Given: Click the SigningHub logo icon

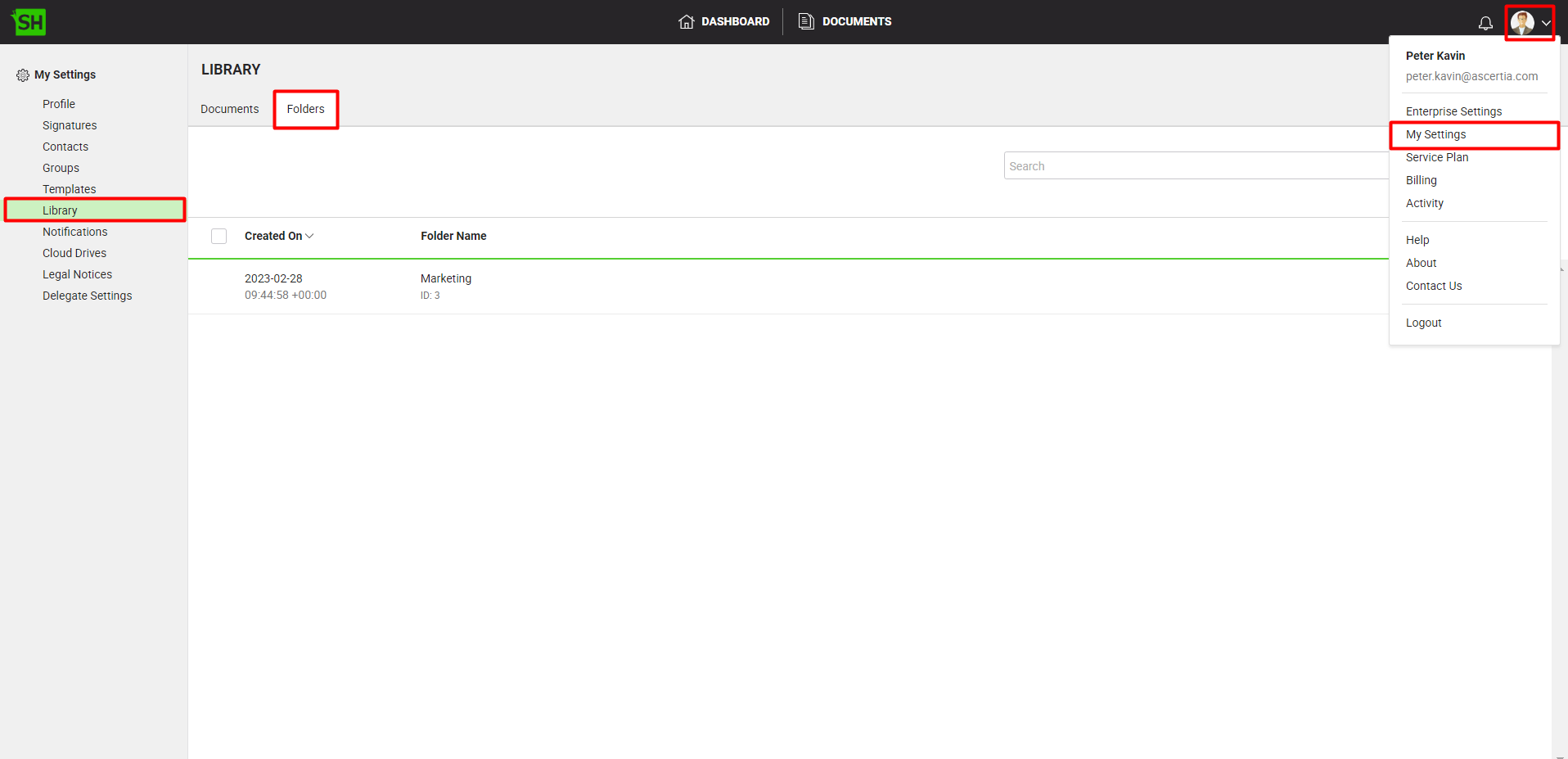Looking at the screenshot, I should point(29,22).
